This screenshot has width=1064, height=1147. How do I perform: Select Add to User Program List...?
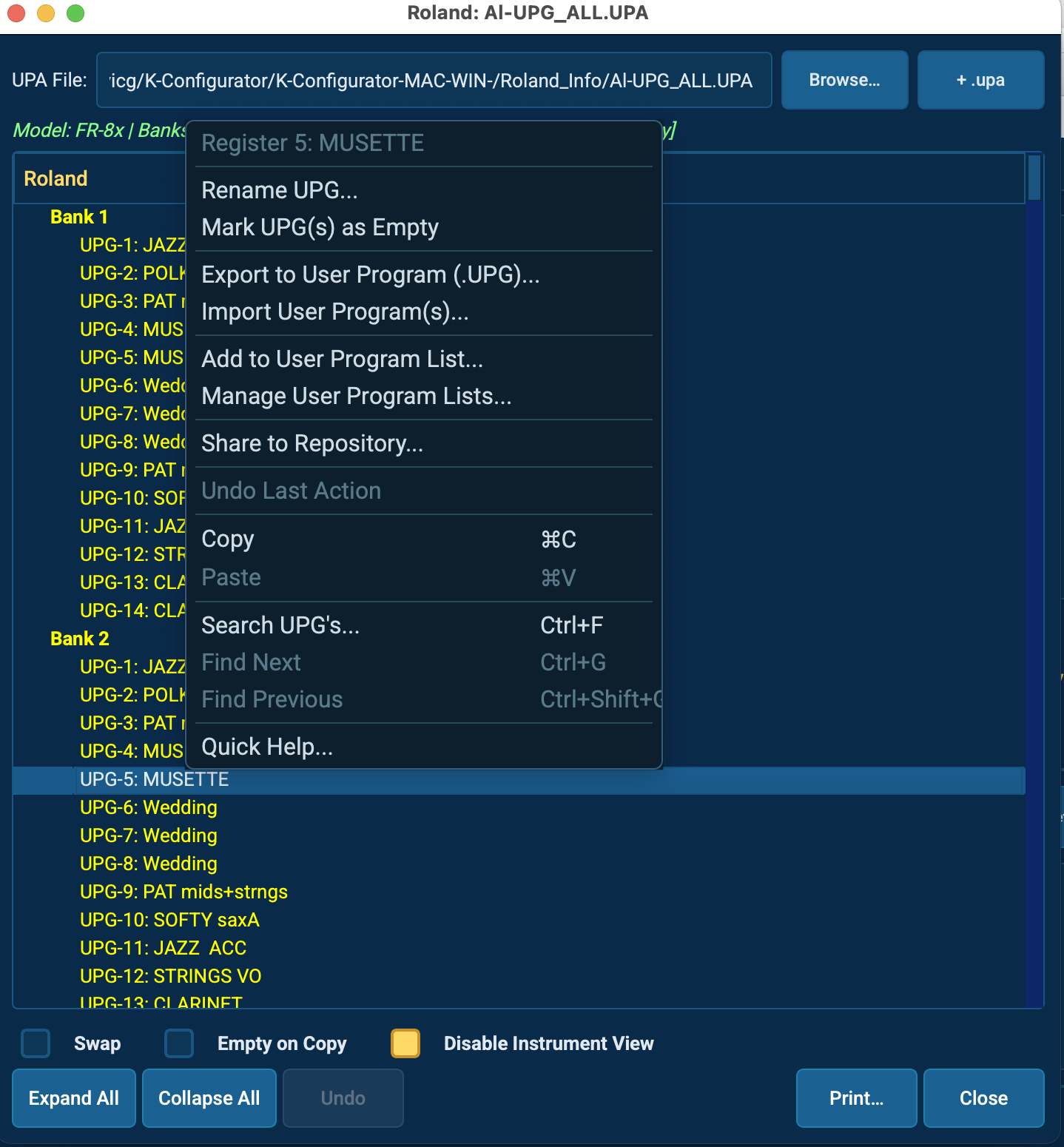point(342,359)
